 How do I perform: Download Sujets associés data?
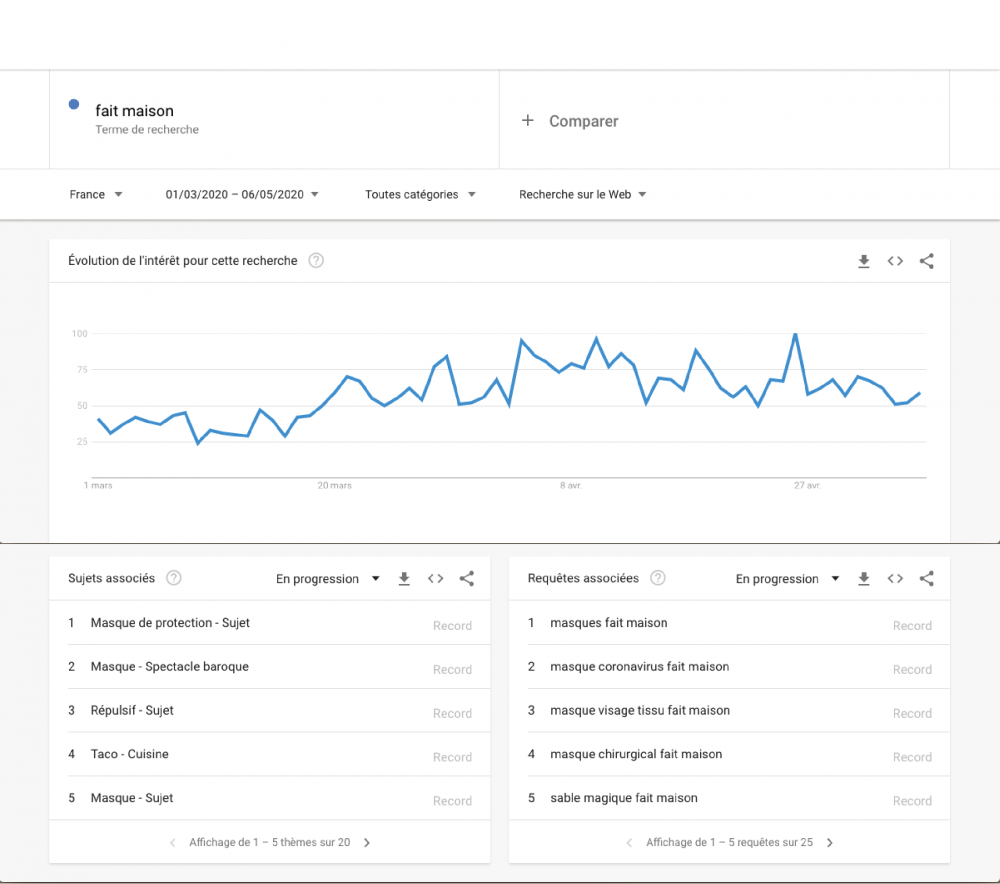tap(404, 578)
